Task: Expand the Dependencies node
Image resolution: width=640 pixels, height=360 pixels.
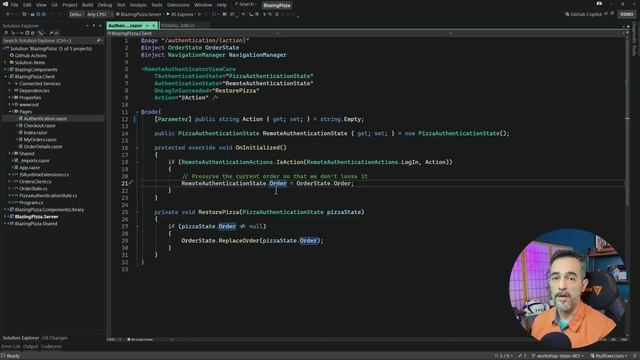Action: pos(10,91)
